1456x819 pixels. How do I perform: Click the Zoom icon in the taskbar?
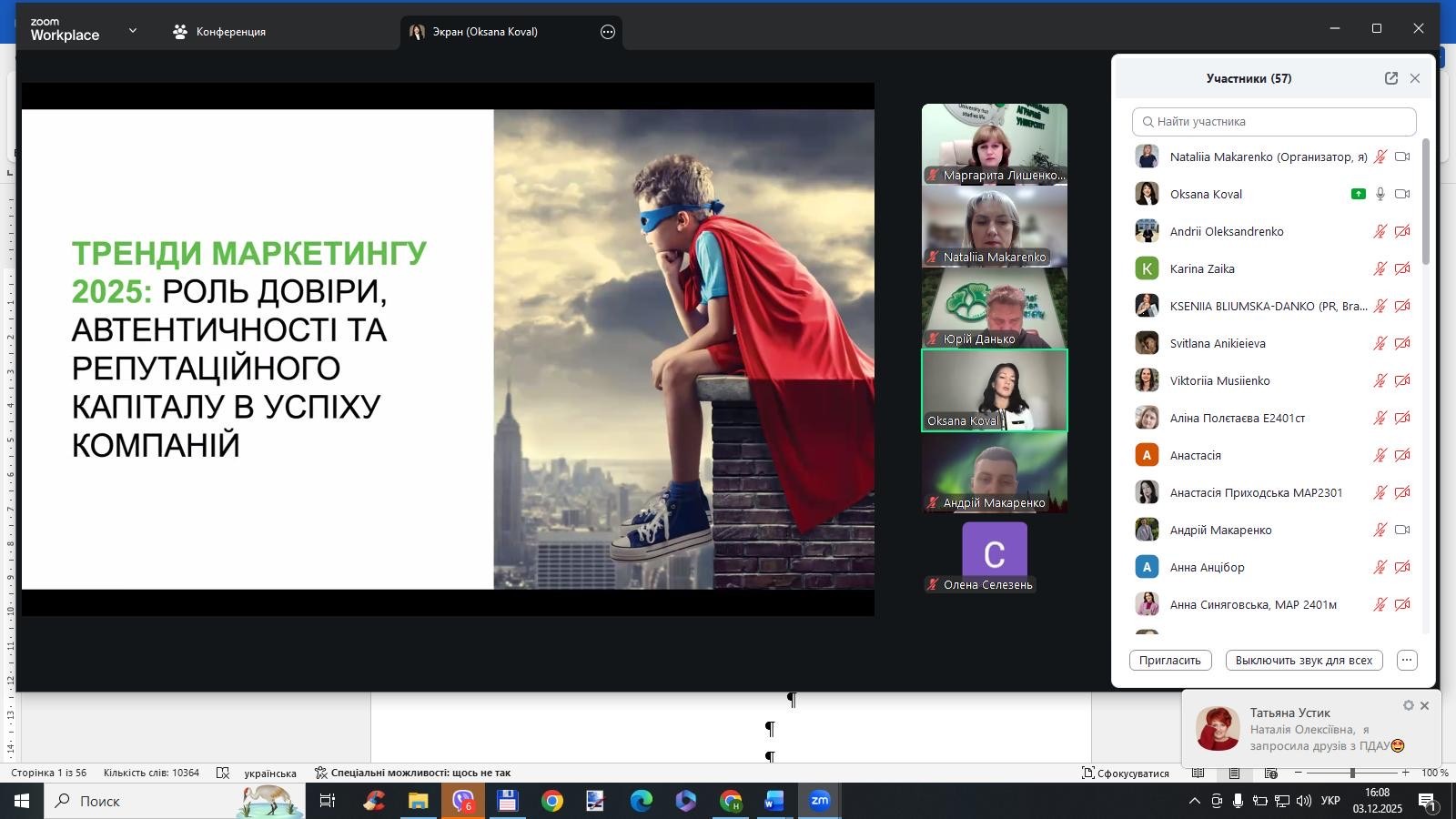[x=820, y=801]
